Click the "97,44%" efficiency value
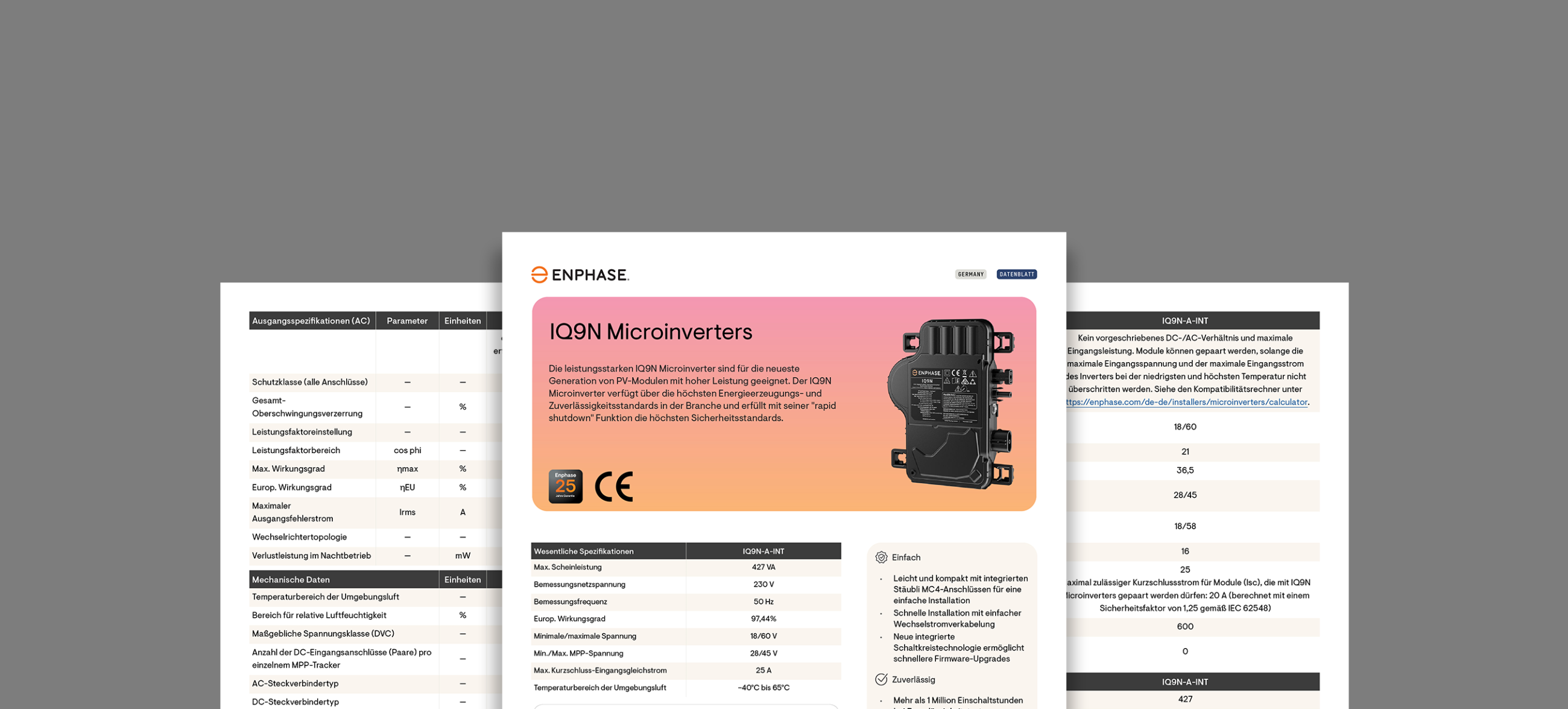1568x709 pixels. pyautogui.click(x=763, y=618)
